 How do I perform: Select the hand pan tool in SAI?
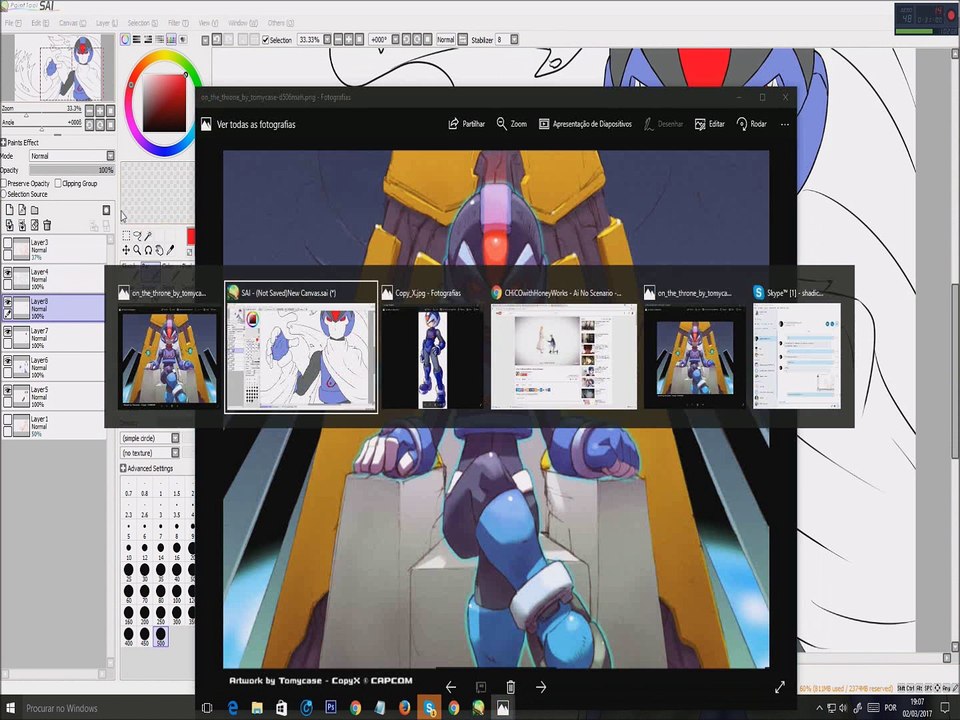[x=159, y=250]
